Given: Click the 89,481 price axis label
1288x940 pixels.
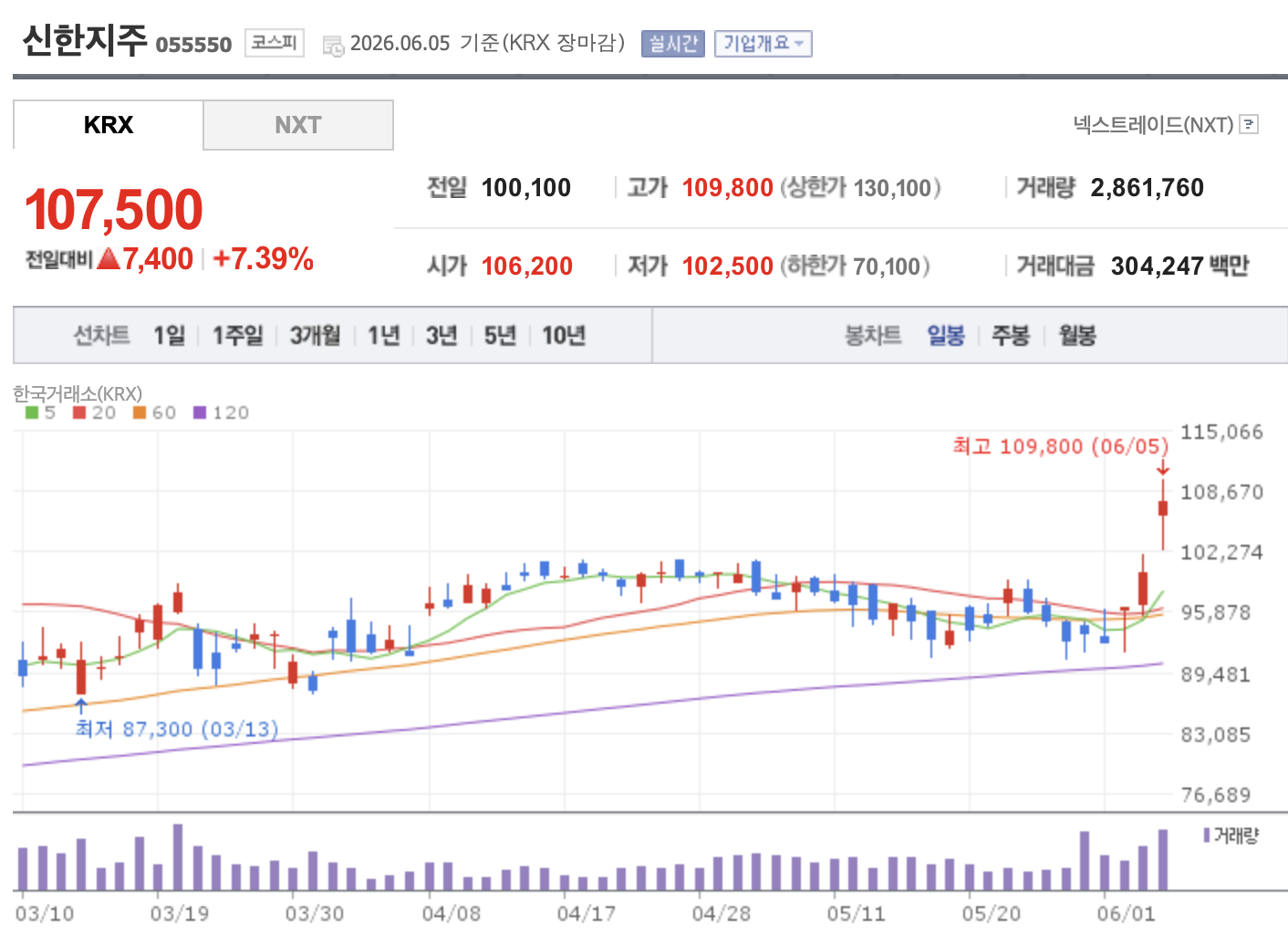Looking at the screenshot, I should pos(1216,674).
